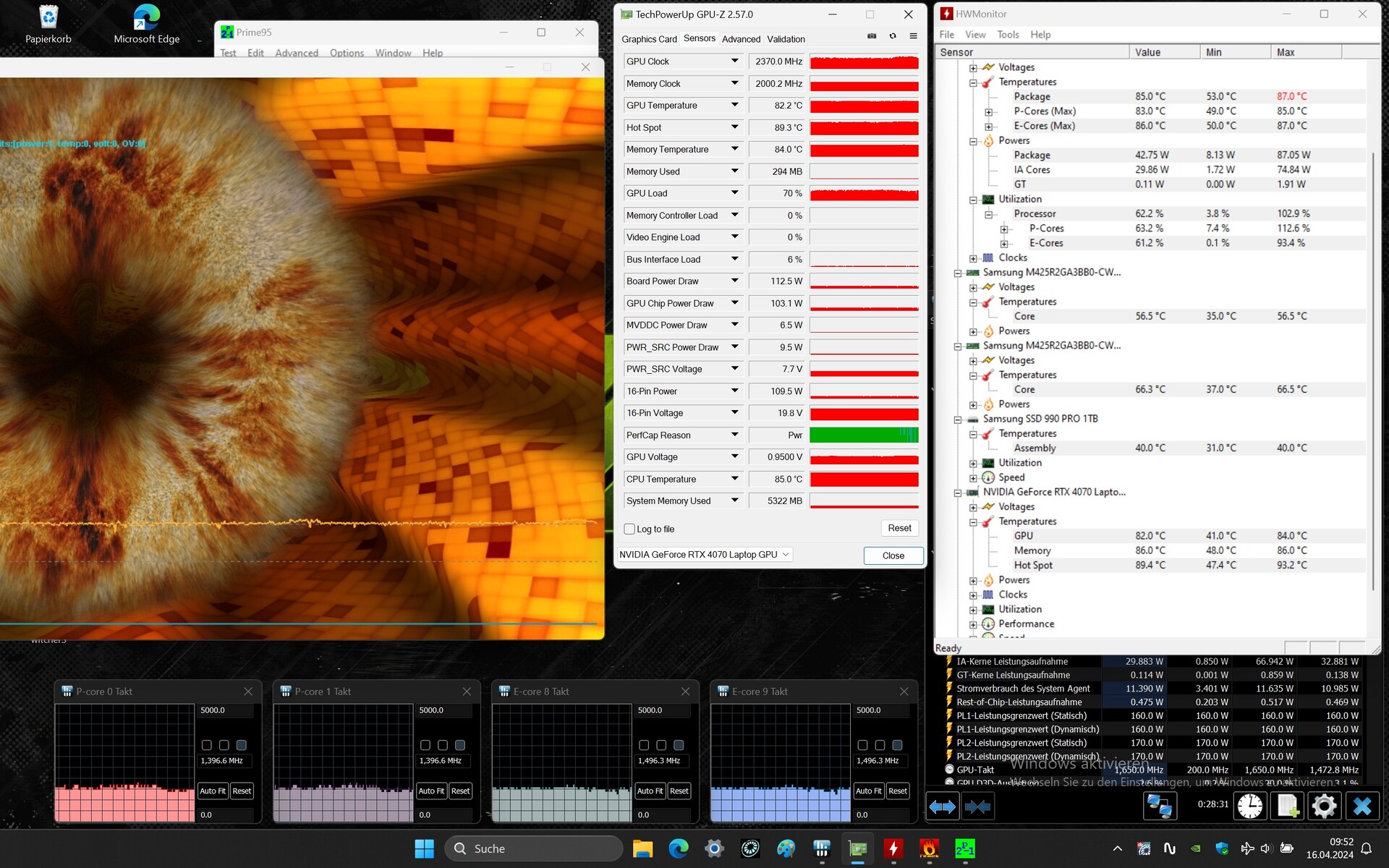Open HWMonitor Tools menu
This screenshot has height=868, width=1389.
click(1008, 35)
